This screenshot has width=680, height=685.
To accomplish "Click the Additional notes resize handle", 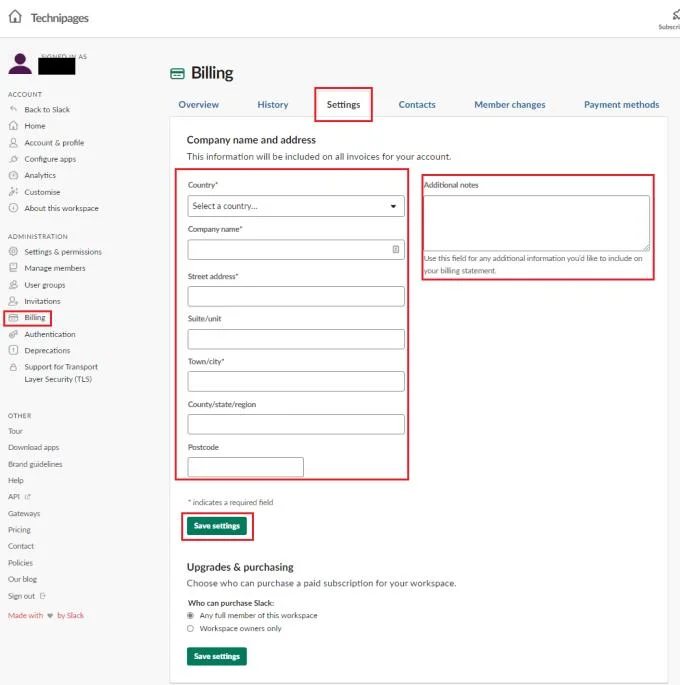I will (x=646, y=248).
